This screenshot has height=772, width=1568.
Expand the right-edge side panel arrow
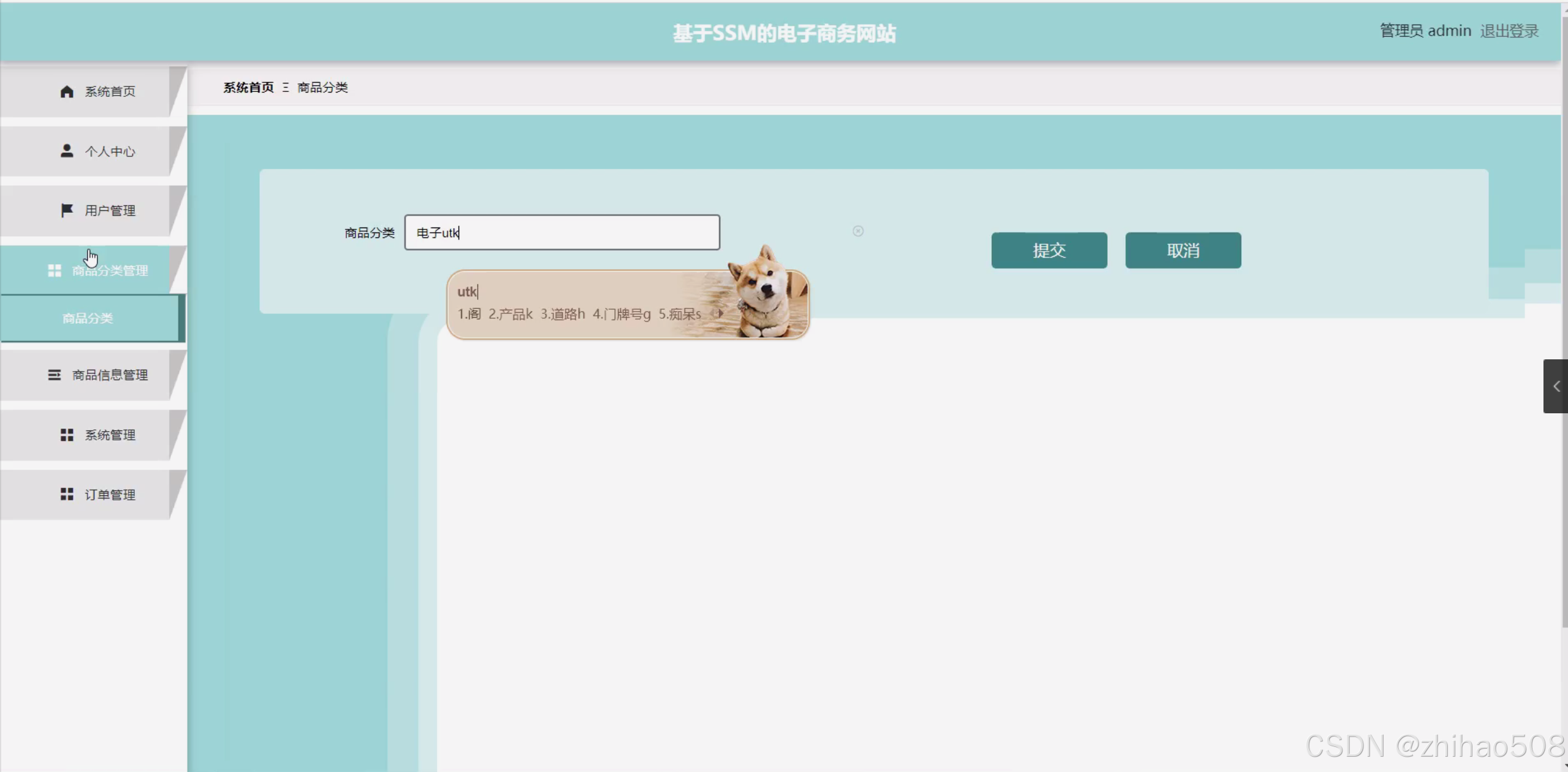1556,386
